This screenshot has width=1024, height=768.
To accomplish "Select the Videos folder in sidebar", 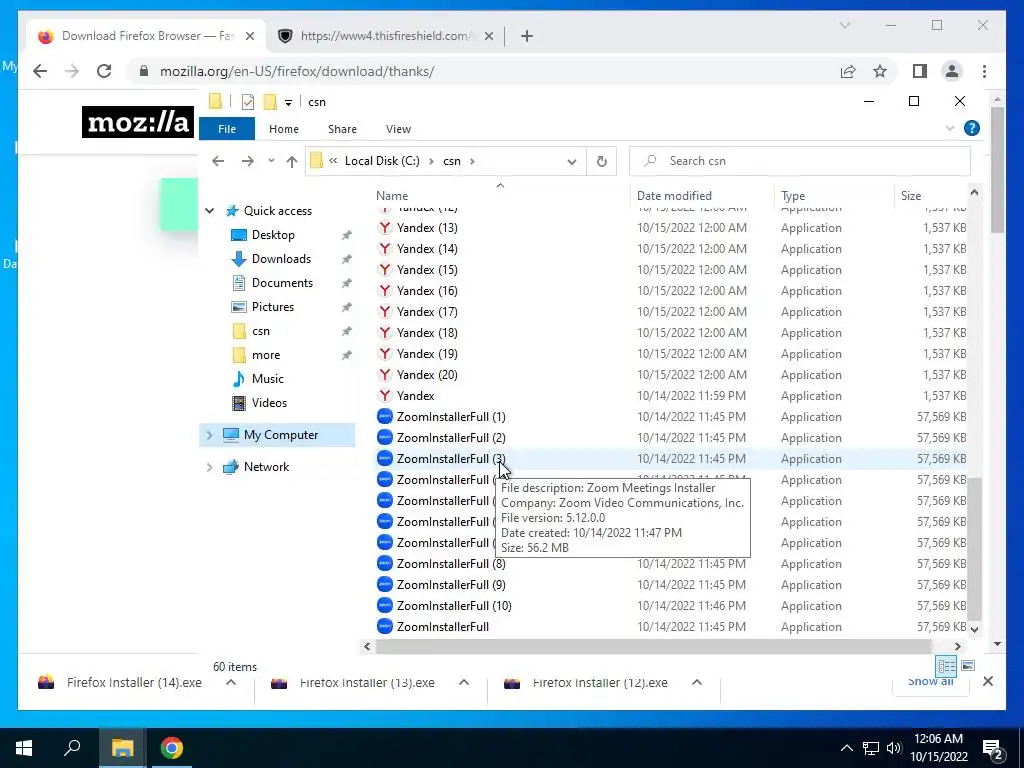I will click(x=269, y=403).
